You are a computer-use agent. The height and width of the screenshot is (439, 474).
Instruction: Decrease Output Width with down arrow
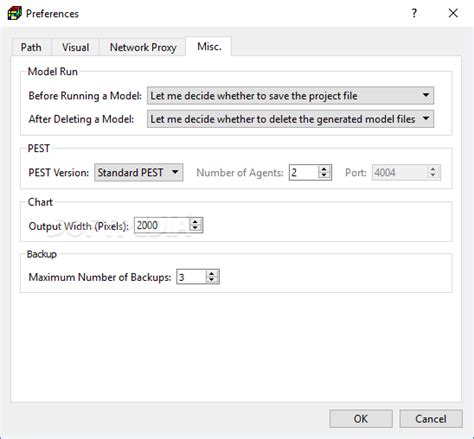(195, 229)
